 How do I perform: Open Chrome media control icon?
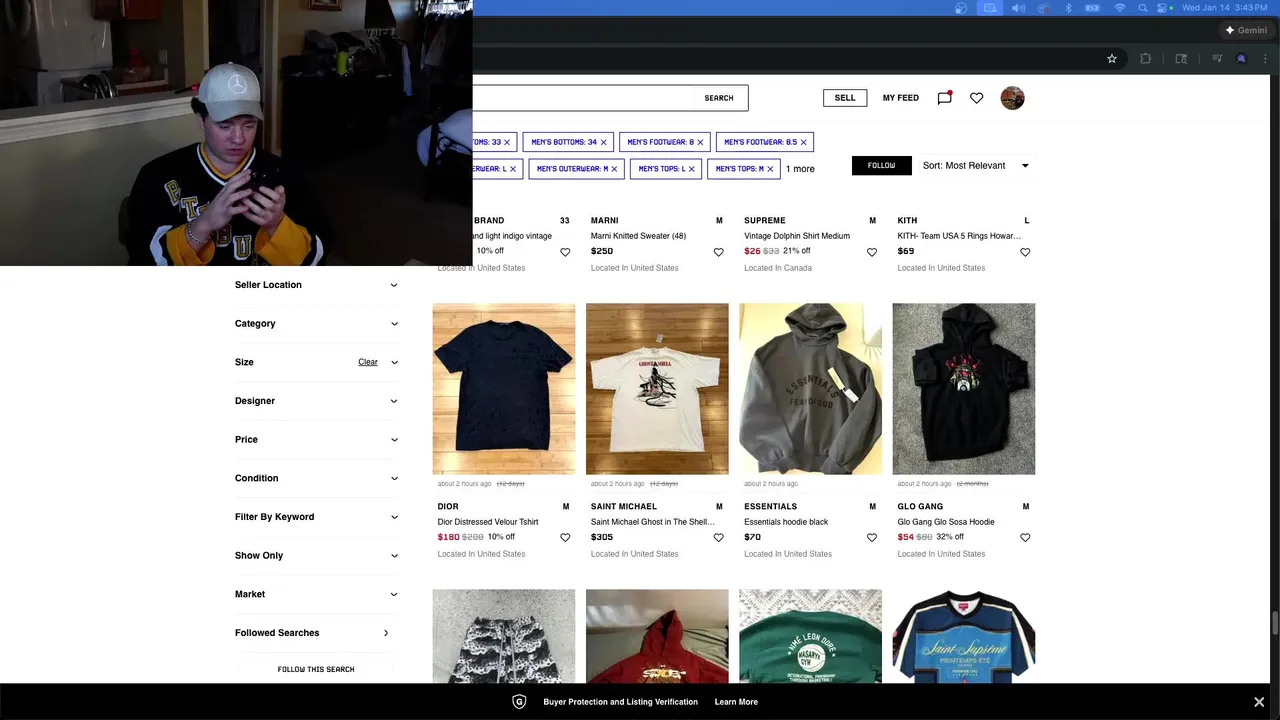1217,59
